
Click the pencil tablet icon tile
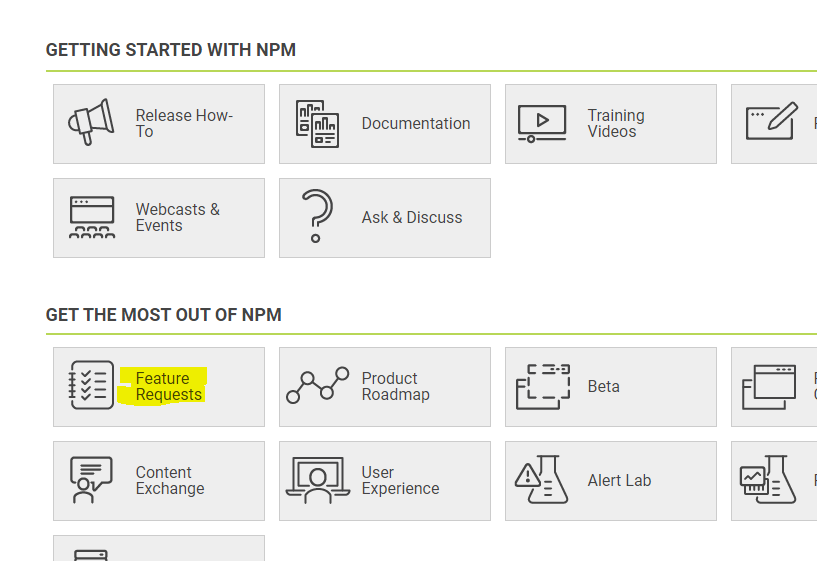pos(774,124)
